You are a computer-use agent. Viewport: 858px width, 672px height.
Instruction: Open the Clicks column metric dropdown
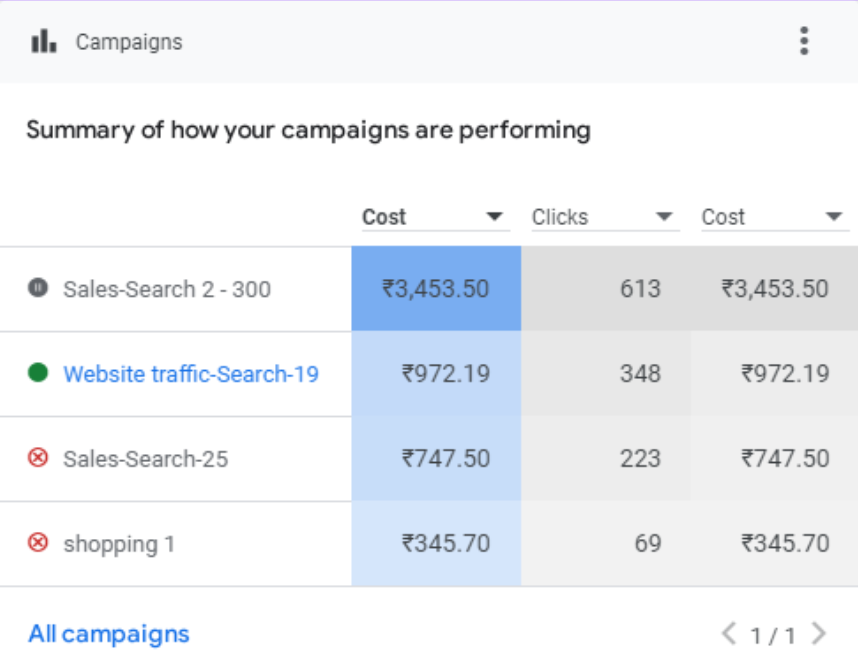(664, 217)
